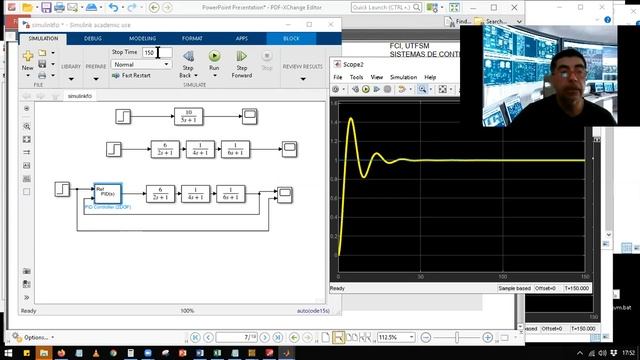Click the Quick Launch search box
Image resolution: width=640 pixels, height=360 pixels.
386,7
